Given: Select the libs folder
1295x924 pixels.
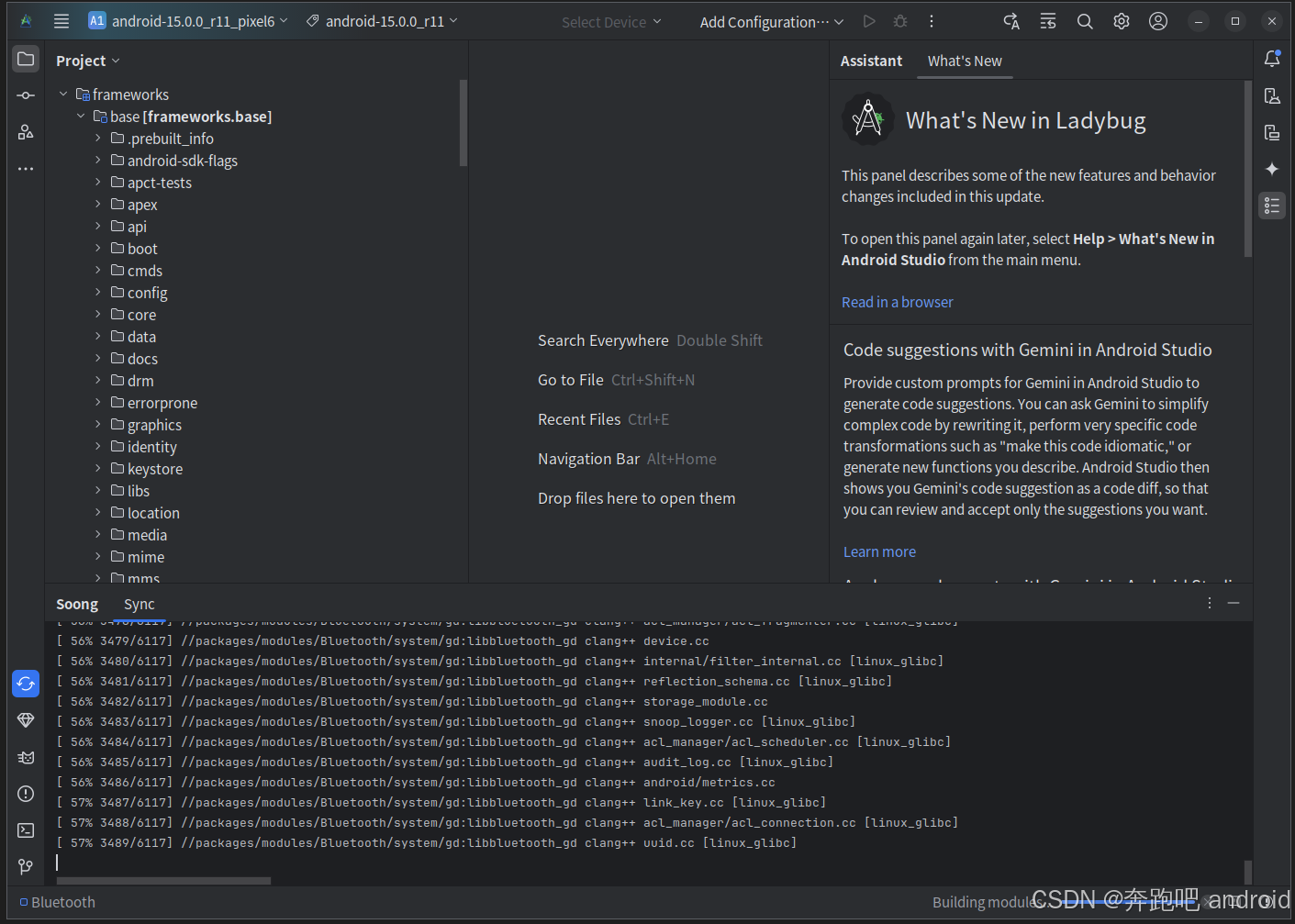Looking at the screenshot, I should pyautogui.click(x=139, y=491).
